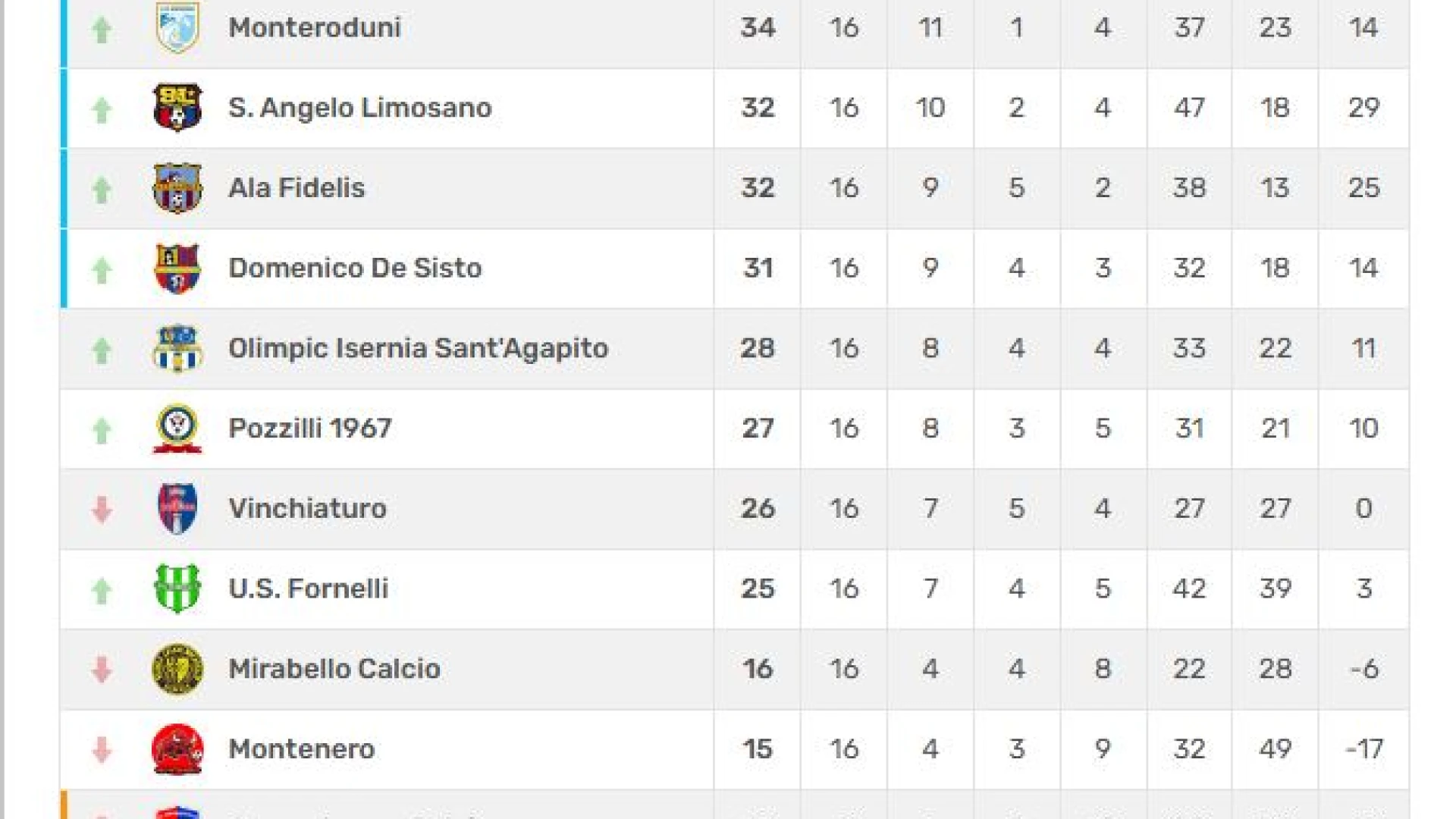Click the -17 goal difference for Montenero

tap(1363, 749)
